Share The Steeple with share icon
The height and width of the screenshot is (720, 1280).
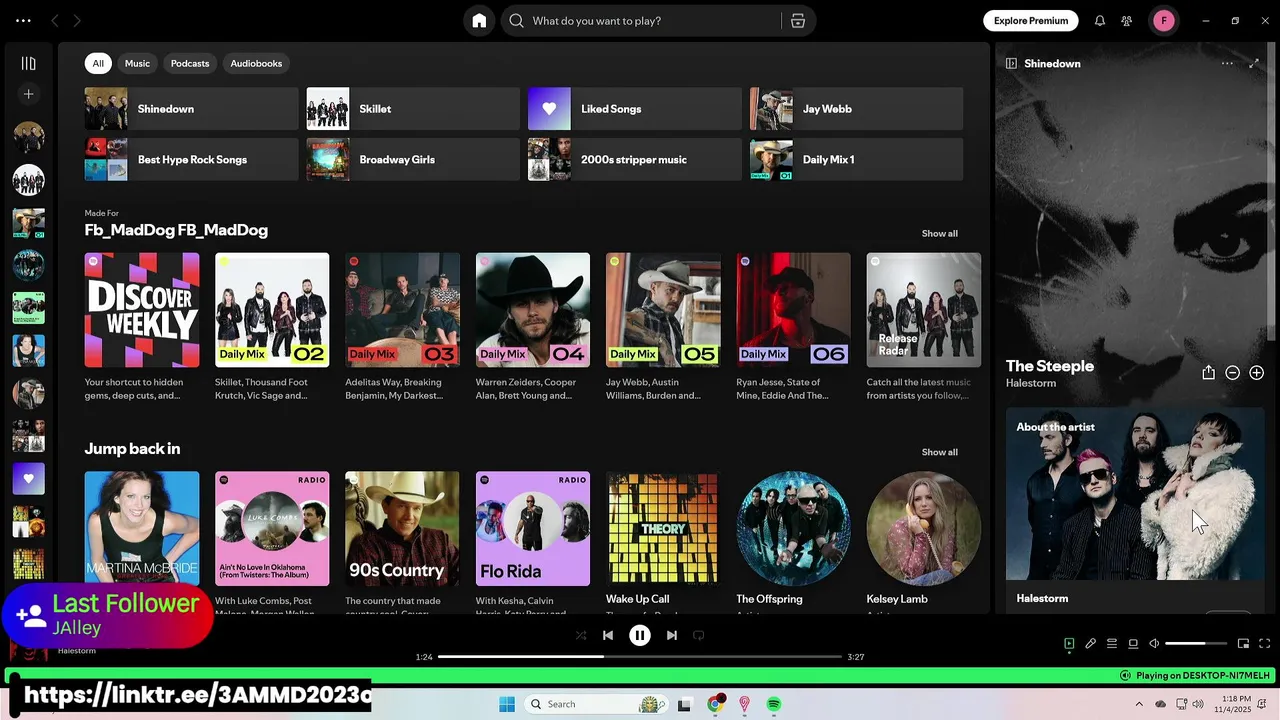1208,373
